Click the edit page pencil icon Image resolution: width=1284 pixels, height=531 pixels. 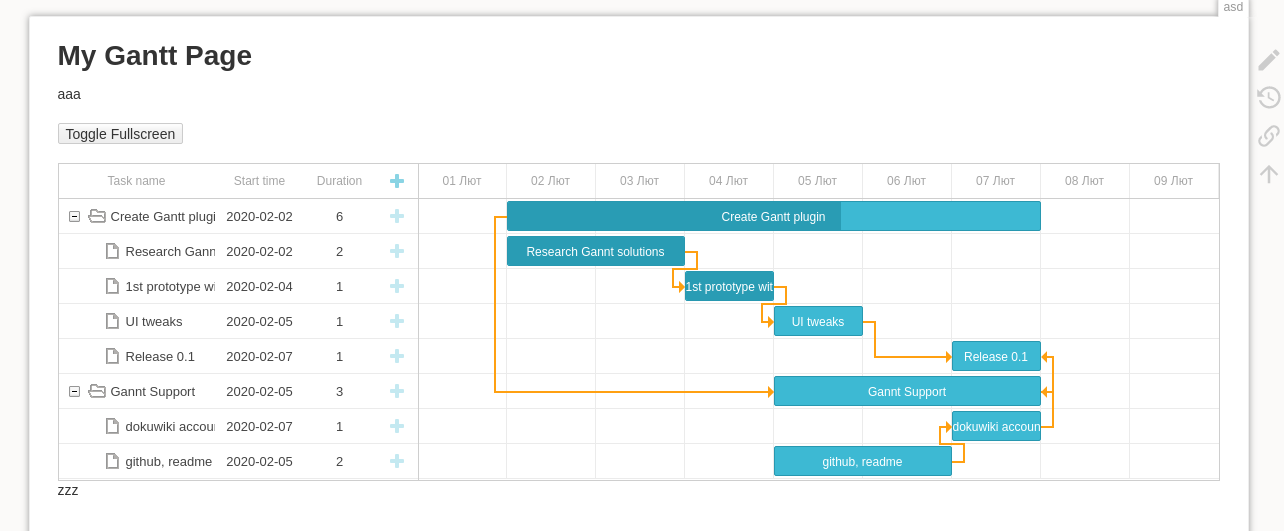click(1268, 60)
